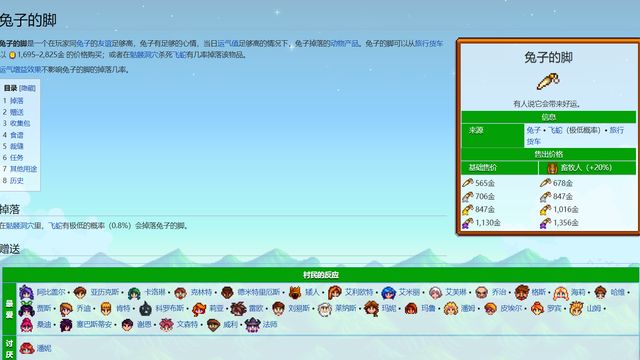Click Vincent's portrait icon (文森特)

tap(167, 325)
